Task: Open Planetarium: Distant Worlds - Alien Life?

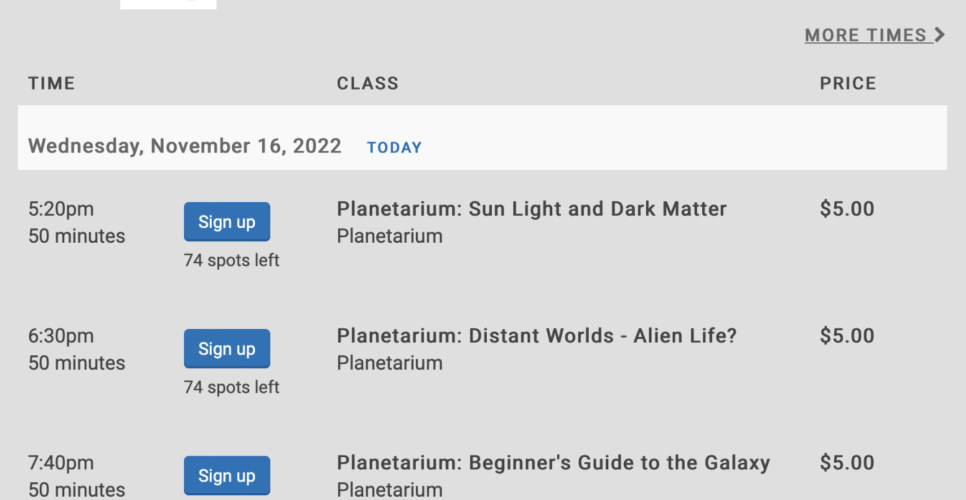Action: pos(537,336)
